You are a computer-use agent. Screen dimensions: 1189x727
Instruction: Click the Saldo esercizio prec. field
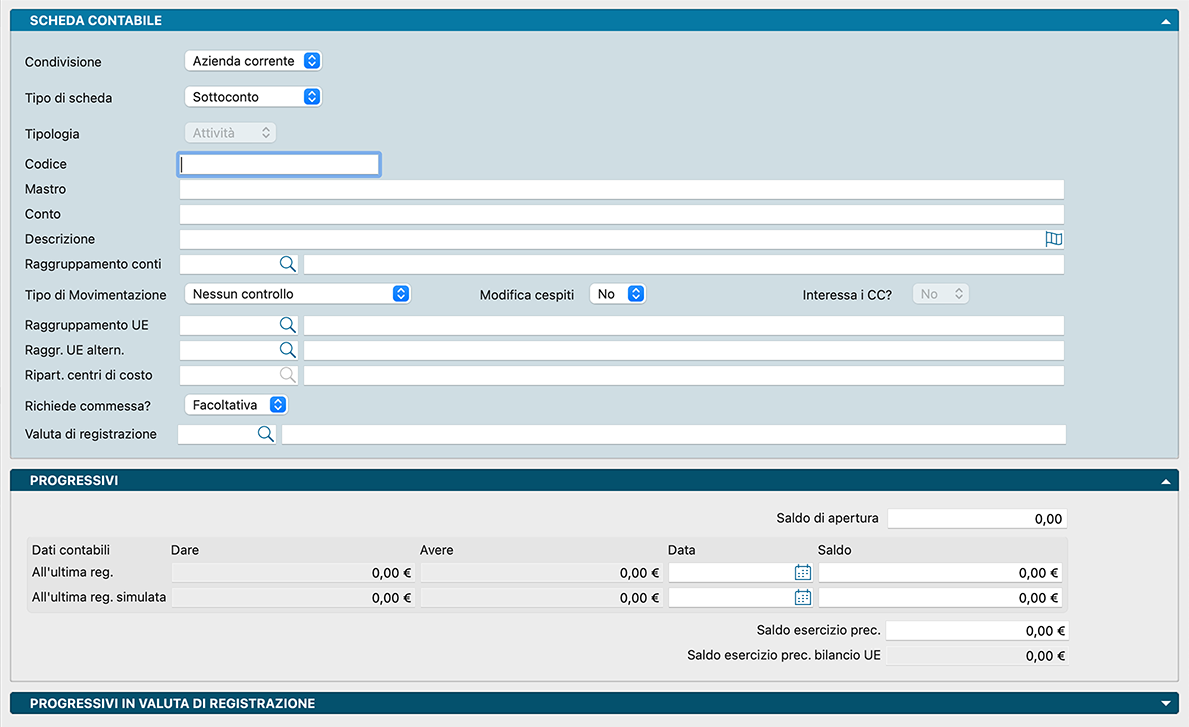[976, 631]
